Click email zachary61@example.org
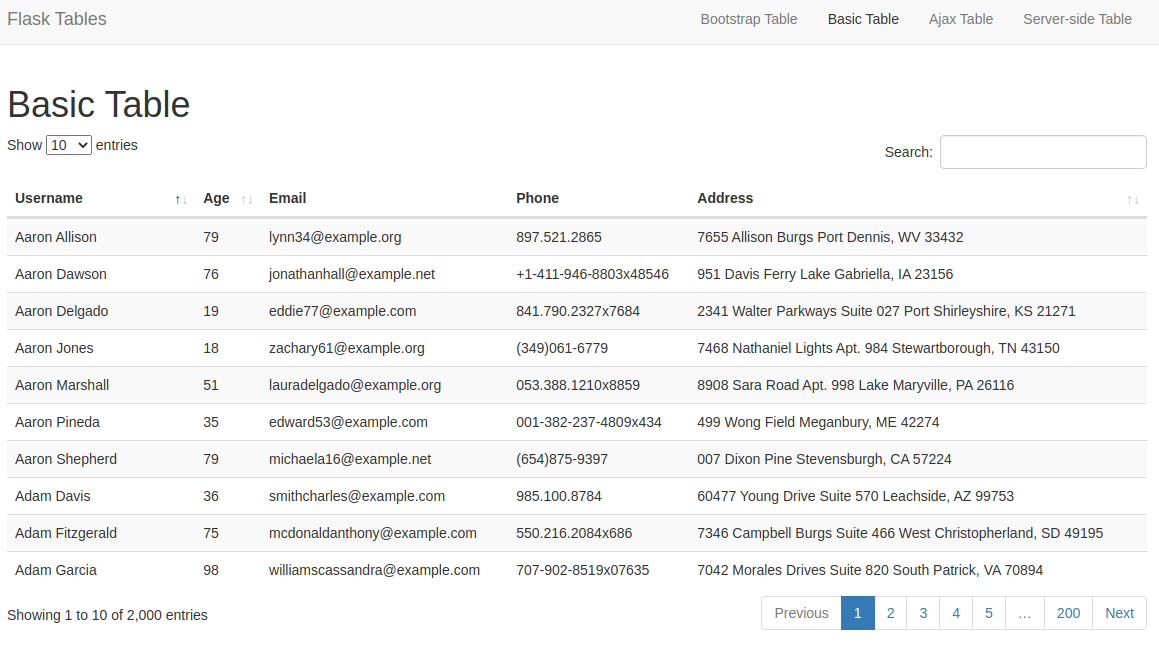This screenshot has height=648, width=1159. point(347,348)
